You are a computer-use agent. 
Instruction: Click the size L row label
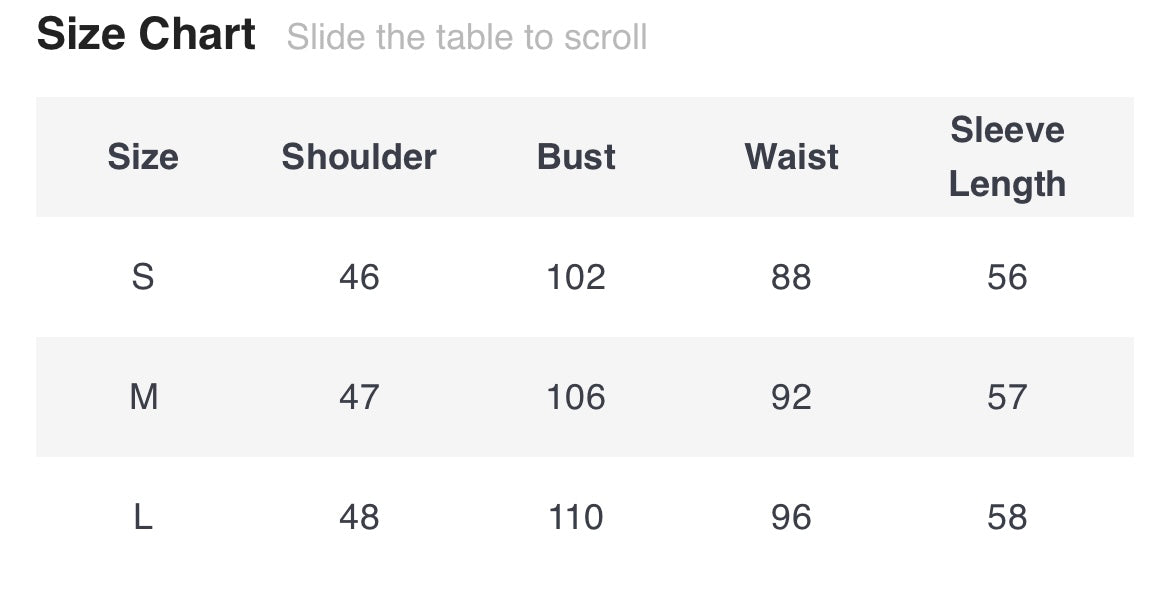(143, 517)
